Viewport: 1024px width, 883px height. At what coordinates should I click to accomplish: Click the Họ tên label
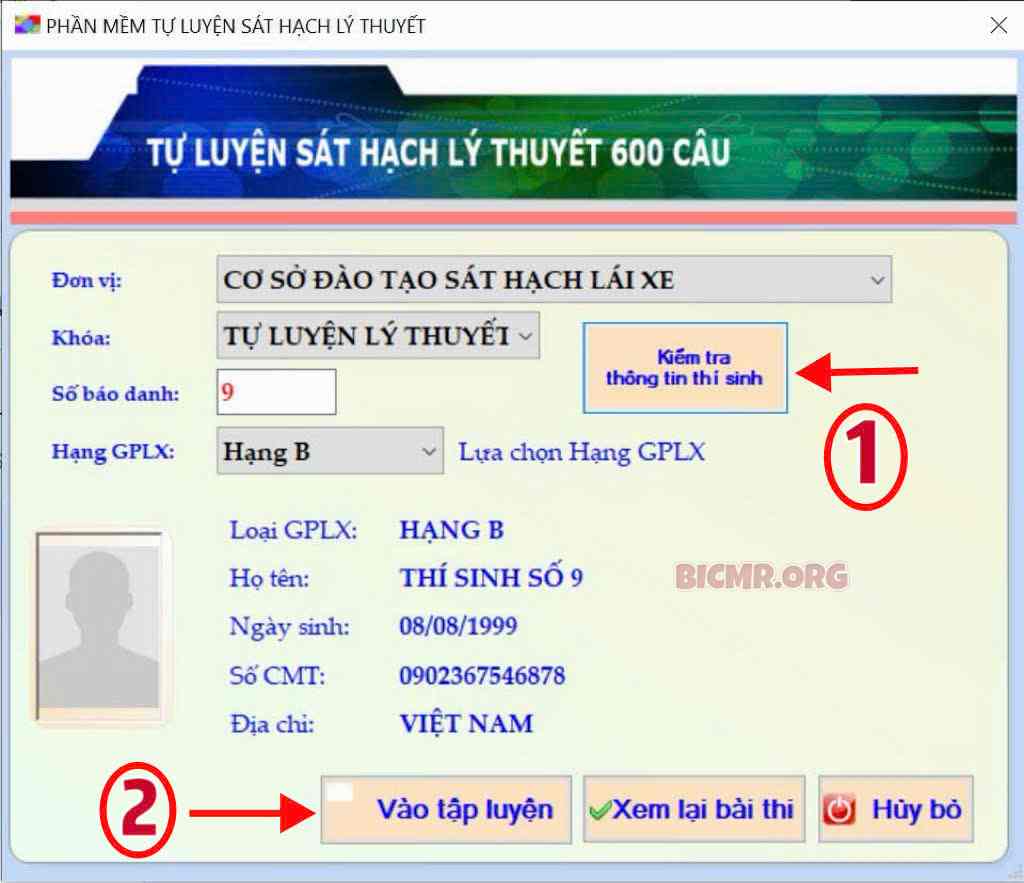click(269, 578)
